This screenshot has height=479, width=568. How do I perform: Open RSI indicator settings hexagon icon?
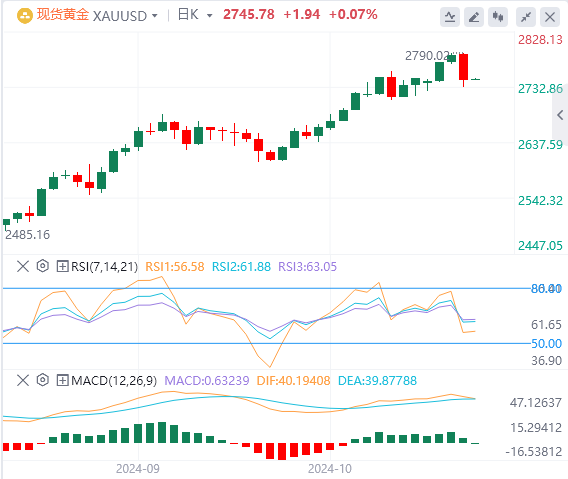[x=43, y=266]
